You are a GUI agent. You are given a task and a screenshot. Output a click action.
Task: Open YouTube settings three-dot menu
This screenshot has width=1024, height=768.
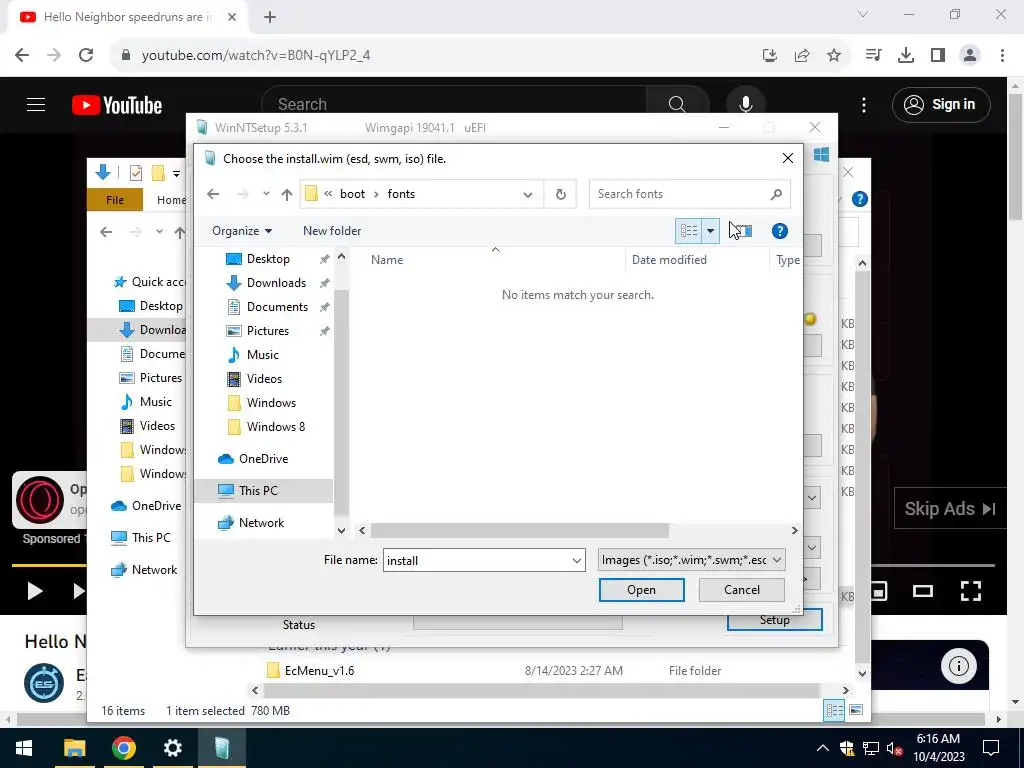(x=863, y=104)
